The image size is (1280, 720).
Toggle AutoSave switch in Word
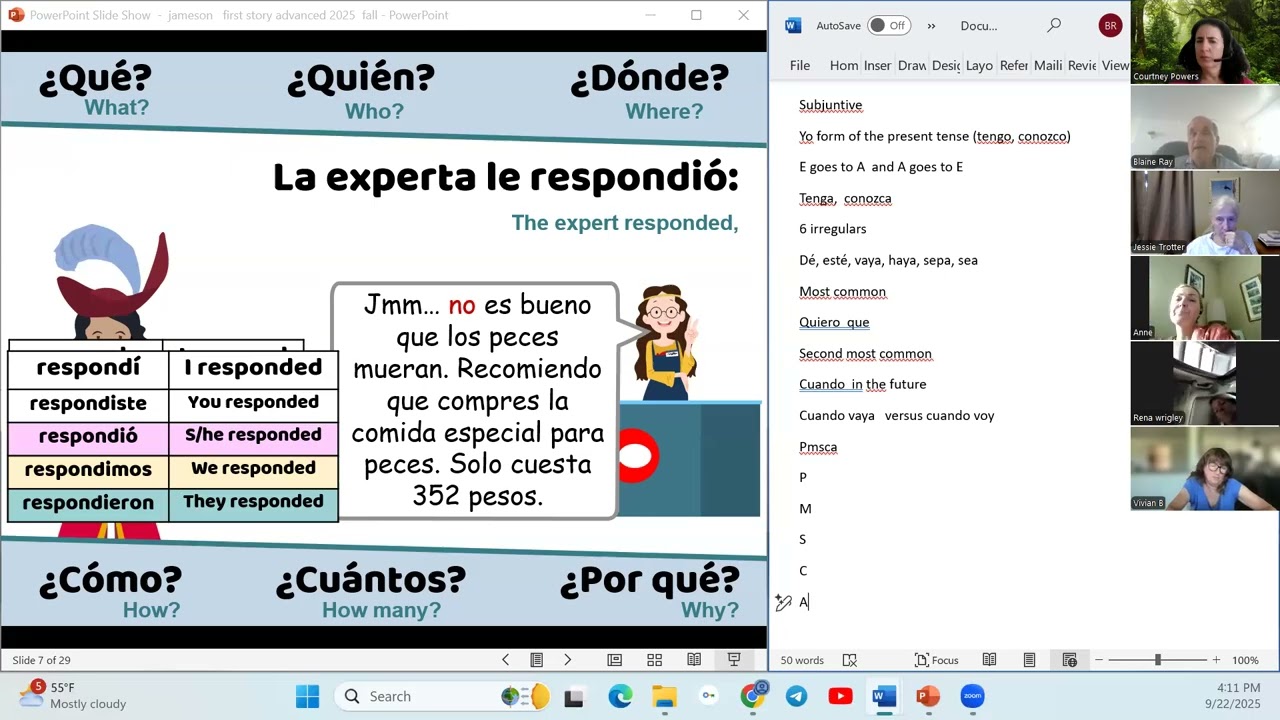point(889,26)
